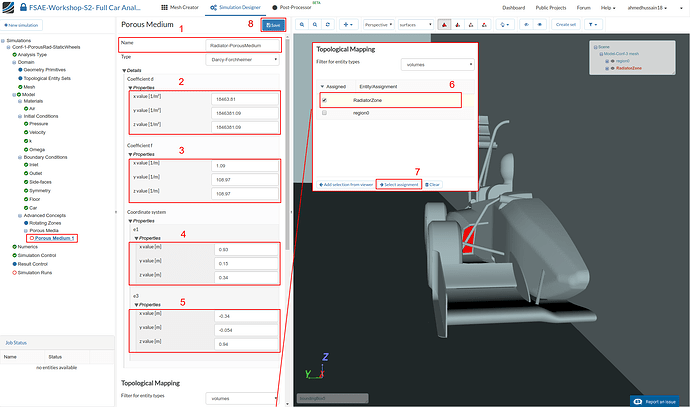Toggle RadiatorZone visibility eye in Scene tree

(x=611, y=67)
